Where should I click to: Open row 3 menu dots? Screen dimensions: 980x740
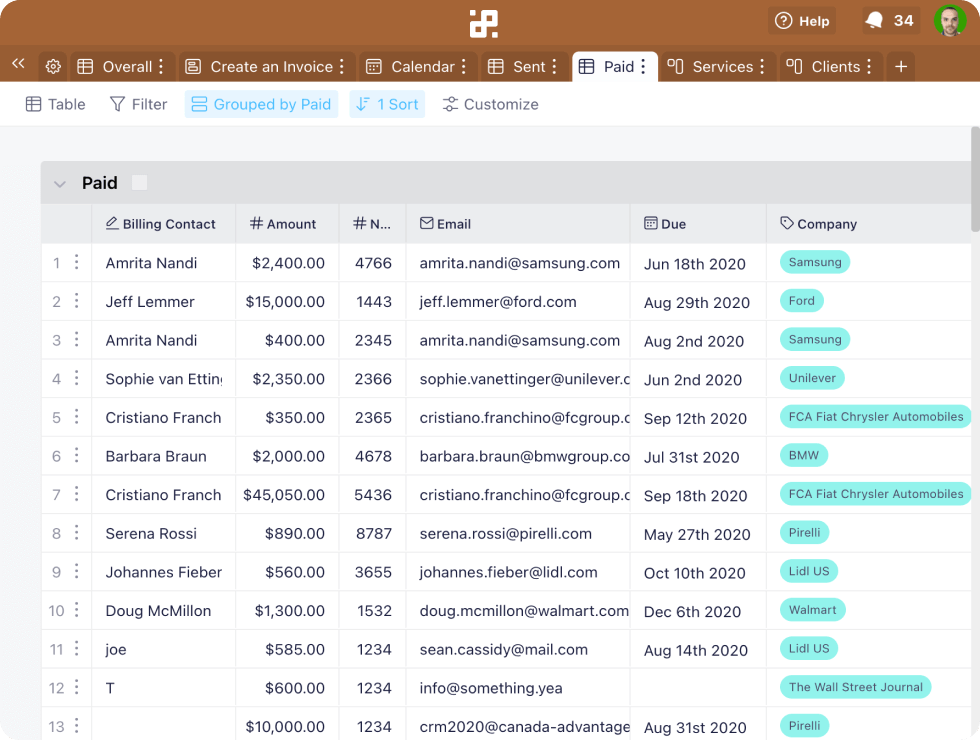(x=76, y=339)
